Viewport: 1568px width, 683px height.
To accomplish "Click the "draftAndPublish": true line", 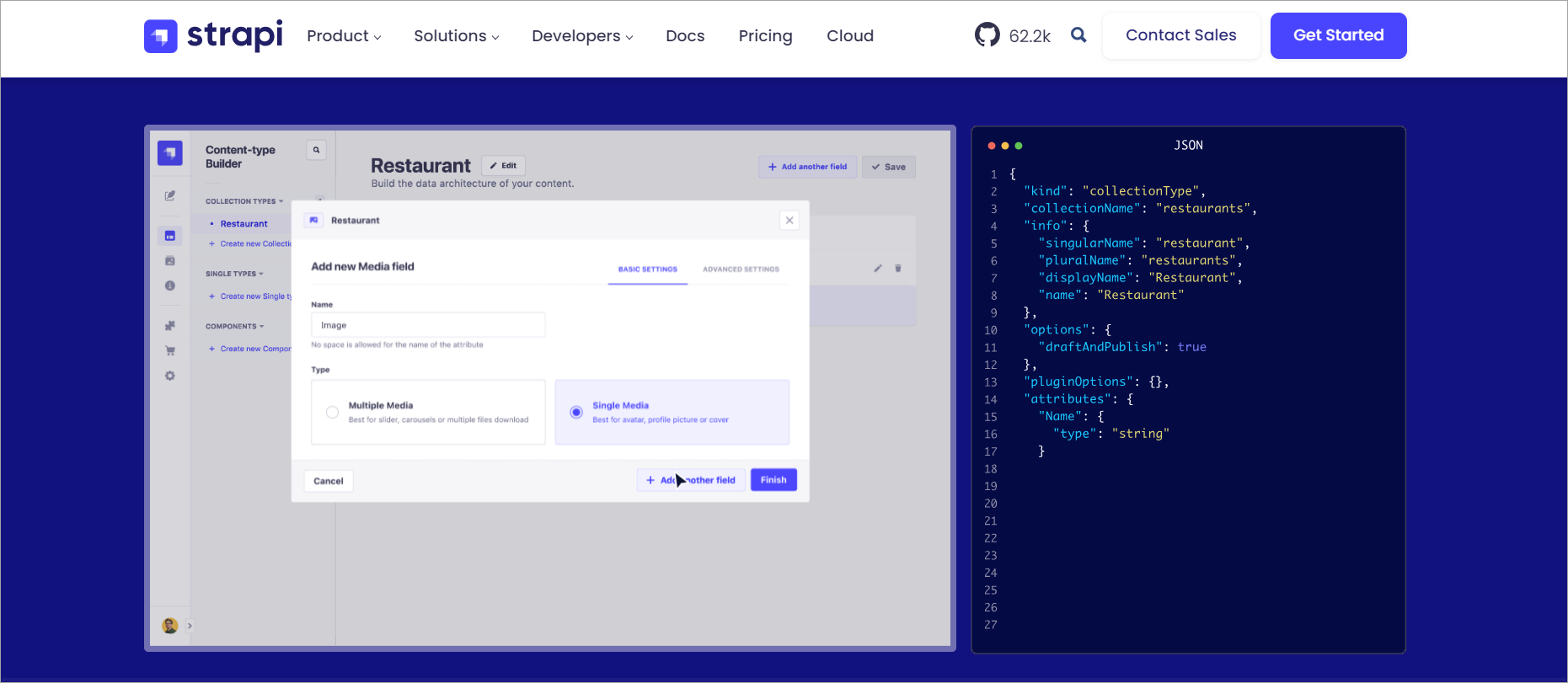I will pos(1122,347).
